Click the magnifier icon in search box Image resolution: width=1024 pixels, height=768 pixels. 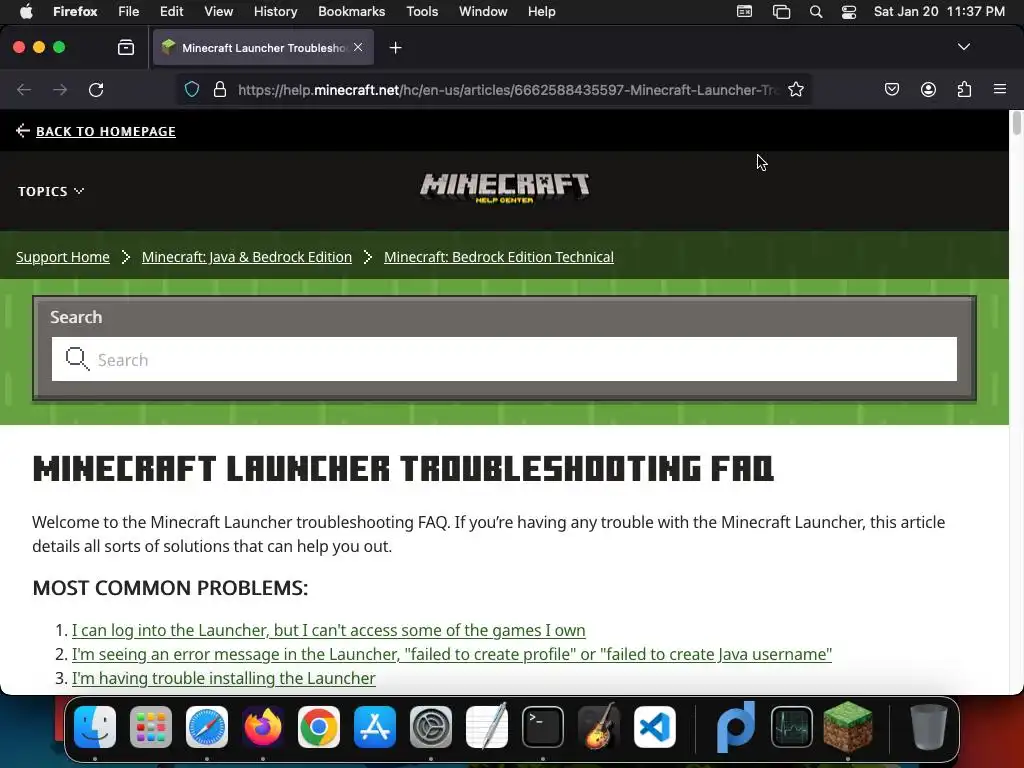(77, 359)
